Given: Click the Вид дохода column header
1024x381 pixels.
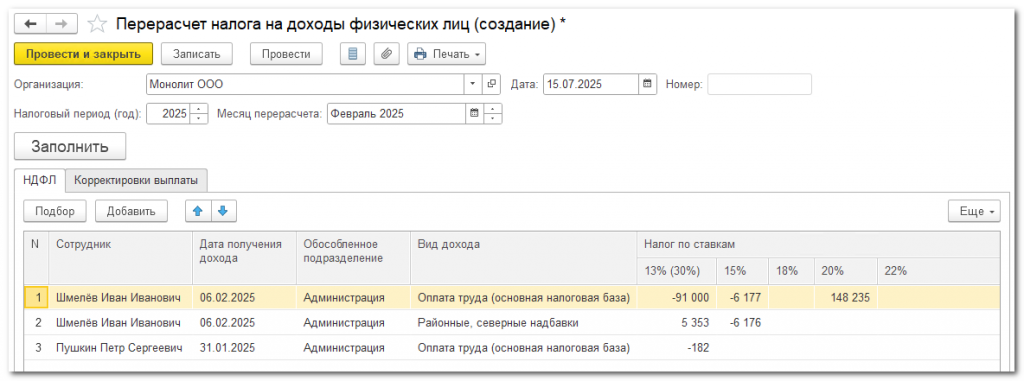Looking at the screenshot, I should 523,257.
